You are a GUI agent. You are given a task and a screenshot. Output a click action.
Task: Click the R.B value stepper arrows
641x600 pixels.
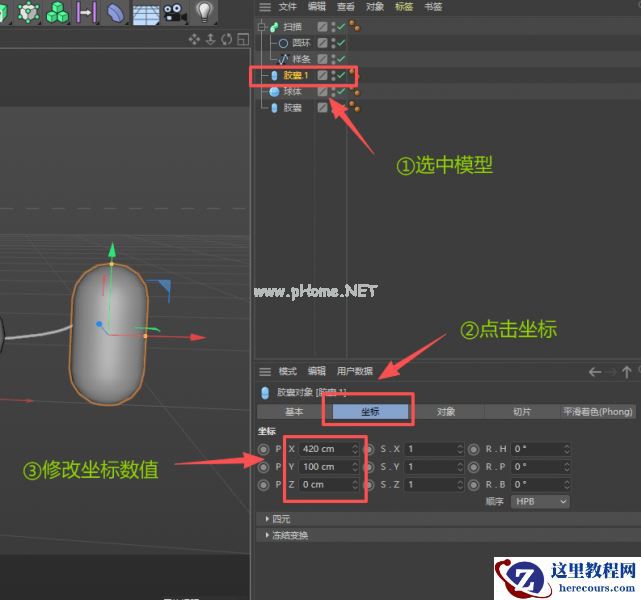coord(567,485)
